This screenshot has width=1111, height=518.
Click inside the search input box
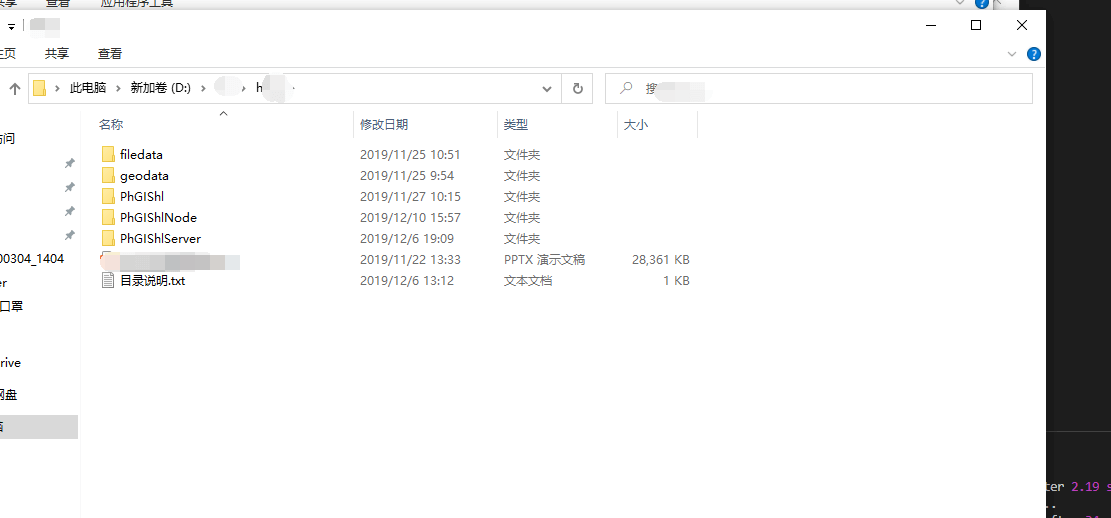830,88
